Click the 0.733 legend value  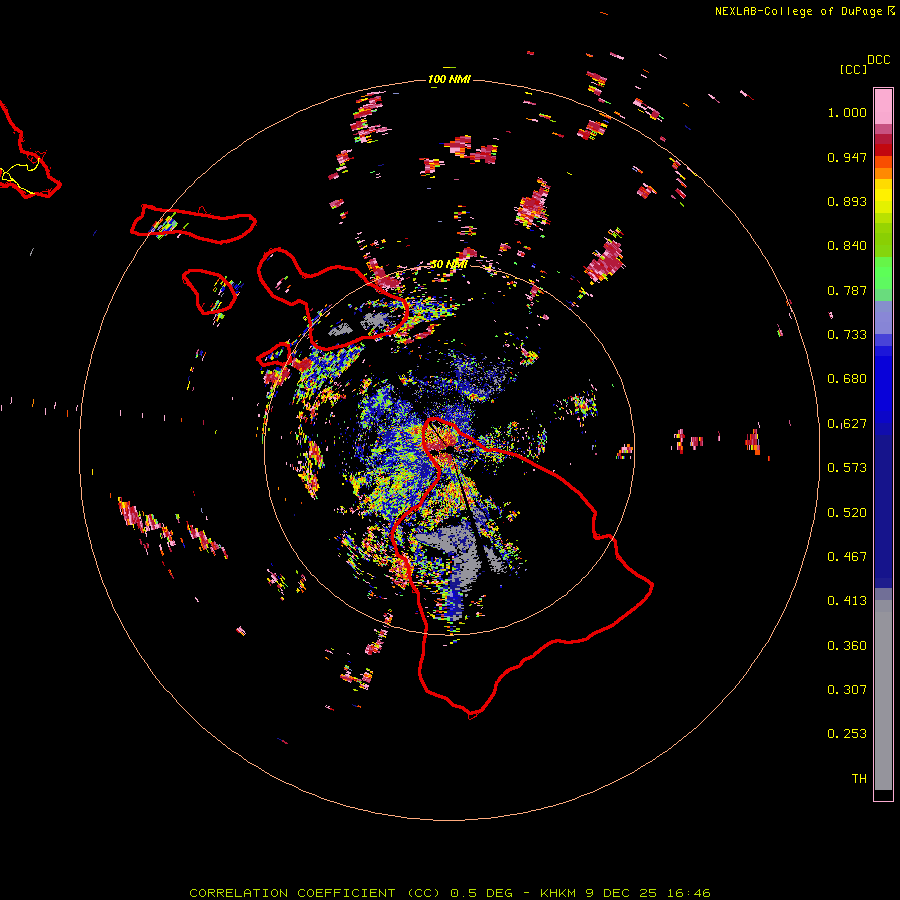[x=847, y=335]
